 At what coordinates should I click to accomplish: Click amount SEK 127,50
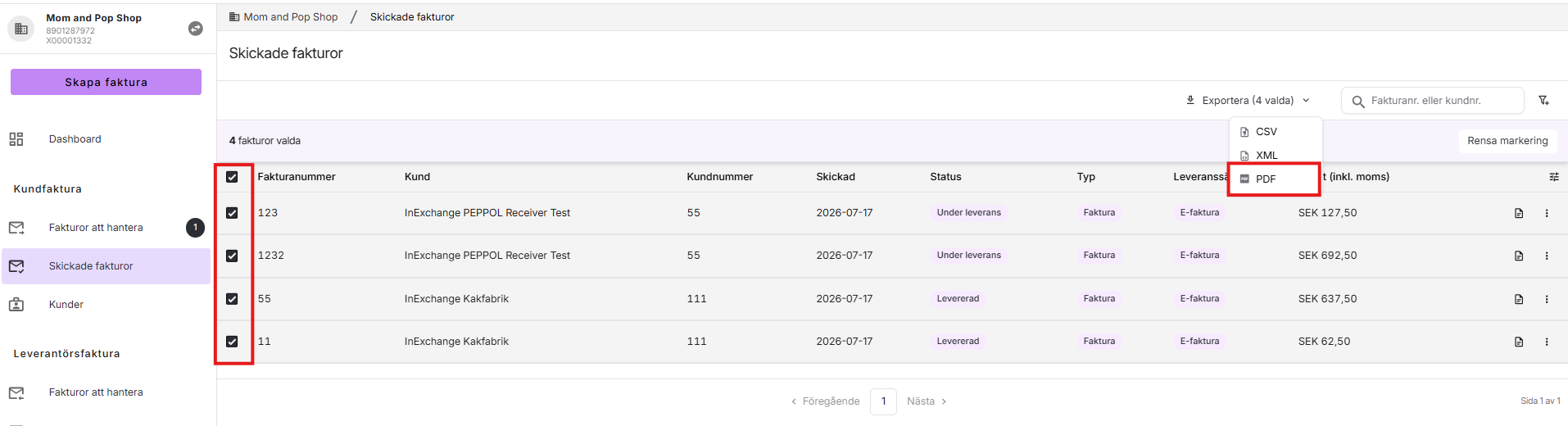[1328, 213]
